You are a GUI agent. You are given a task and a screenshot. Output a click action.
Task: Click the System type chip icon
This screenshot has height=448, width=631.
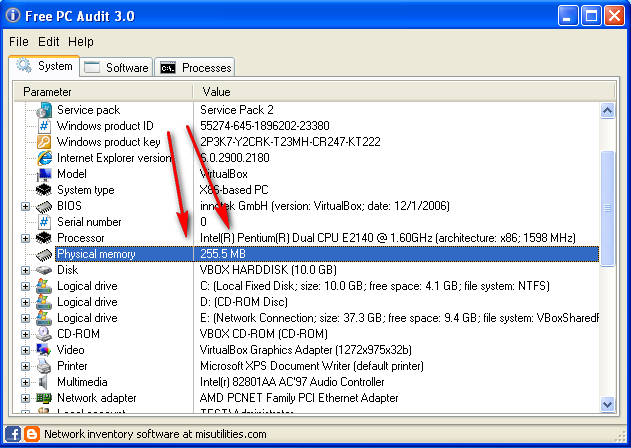point(44,190)
